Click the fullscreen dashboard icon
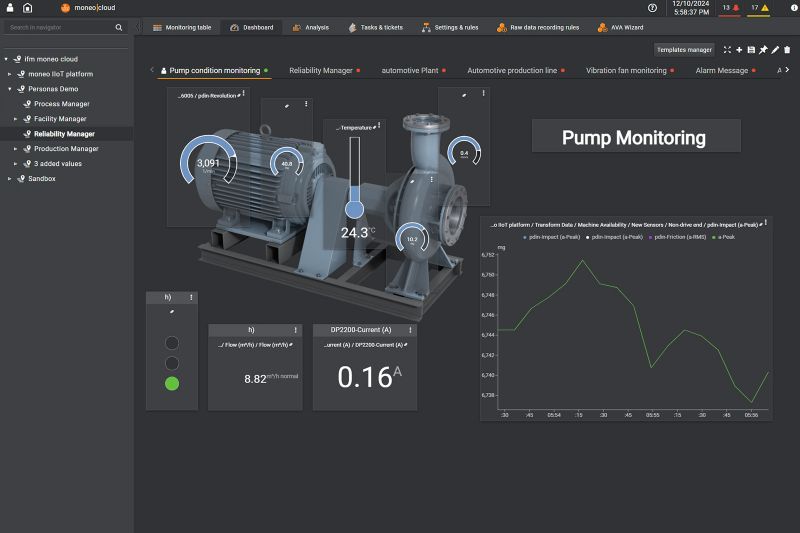 click(727, 49)
